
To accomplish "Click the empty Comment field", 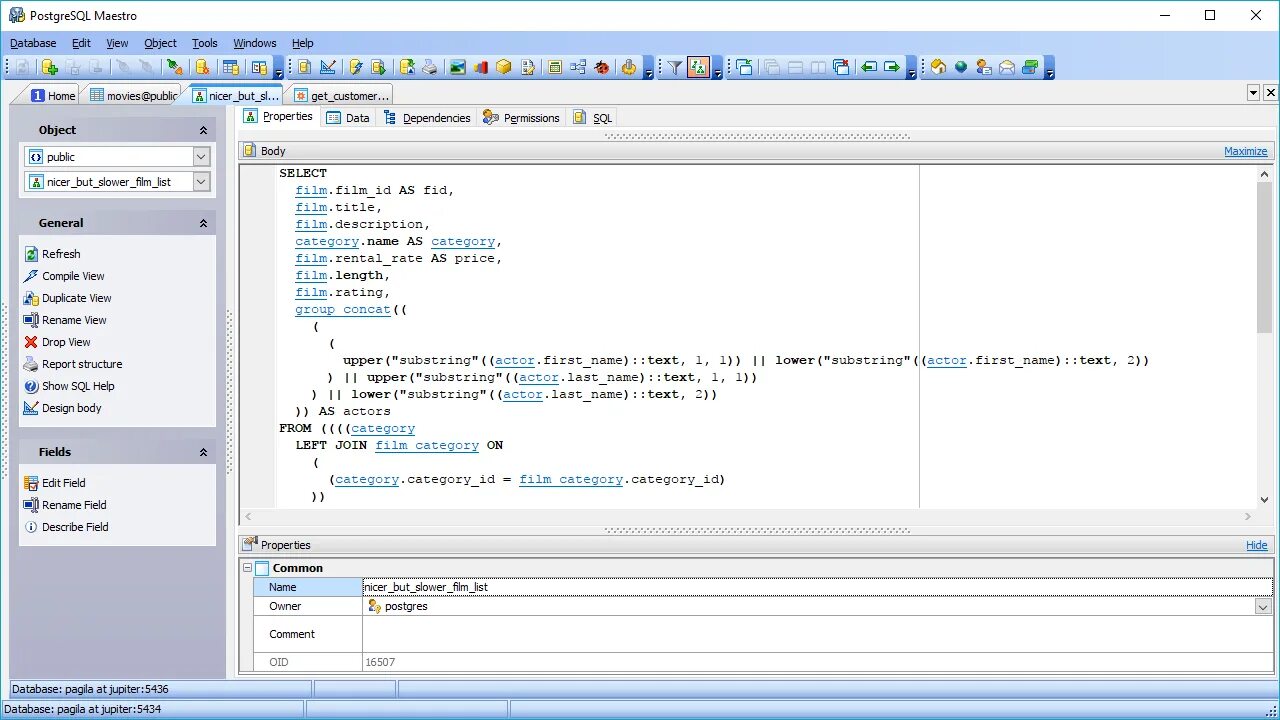I will coord(817,634).
